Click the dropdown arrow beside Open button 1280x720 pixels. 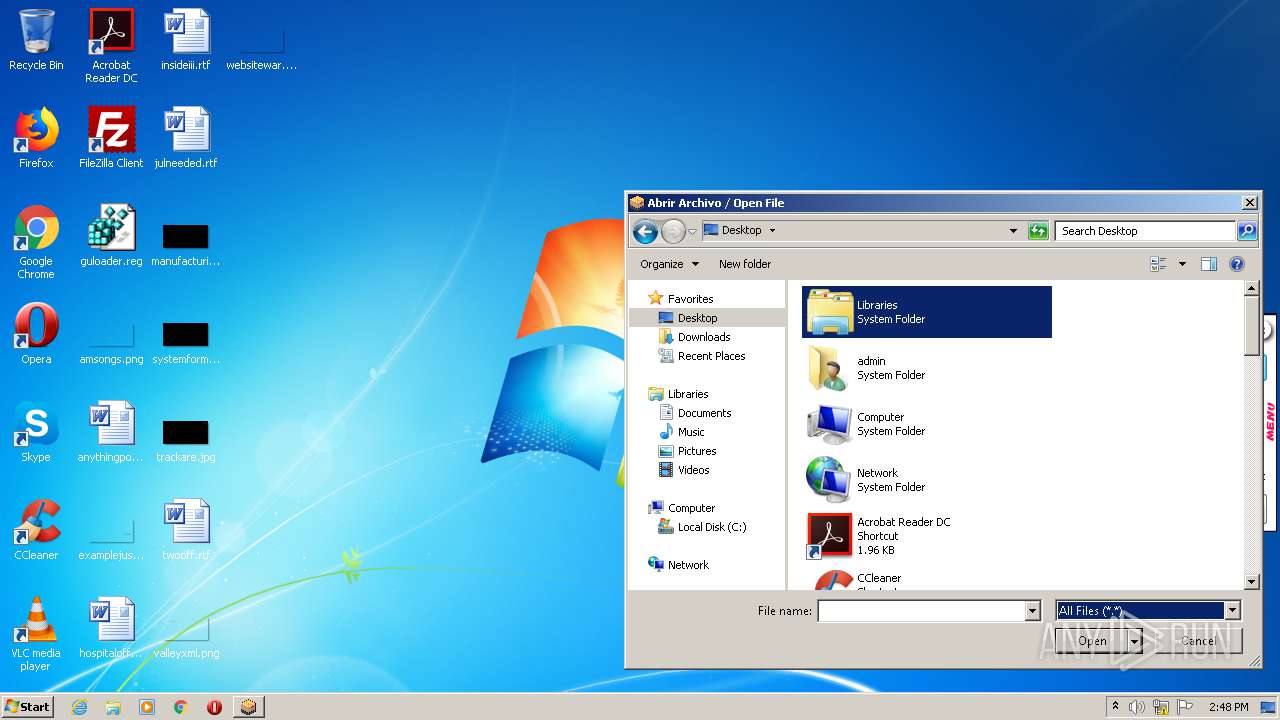click(x=1135, y=641)
